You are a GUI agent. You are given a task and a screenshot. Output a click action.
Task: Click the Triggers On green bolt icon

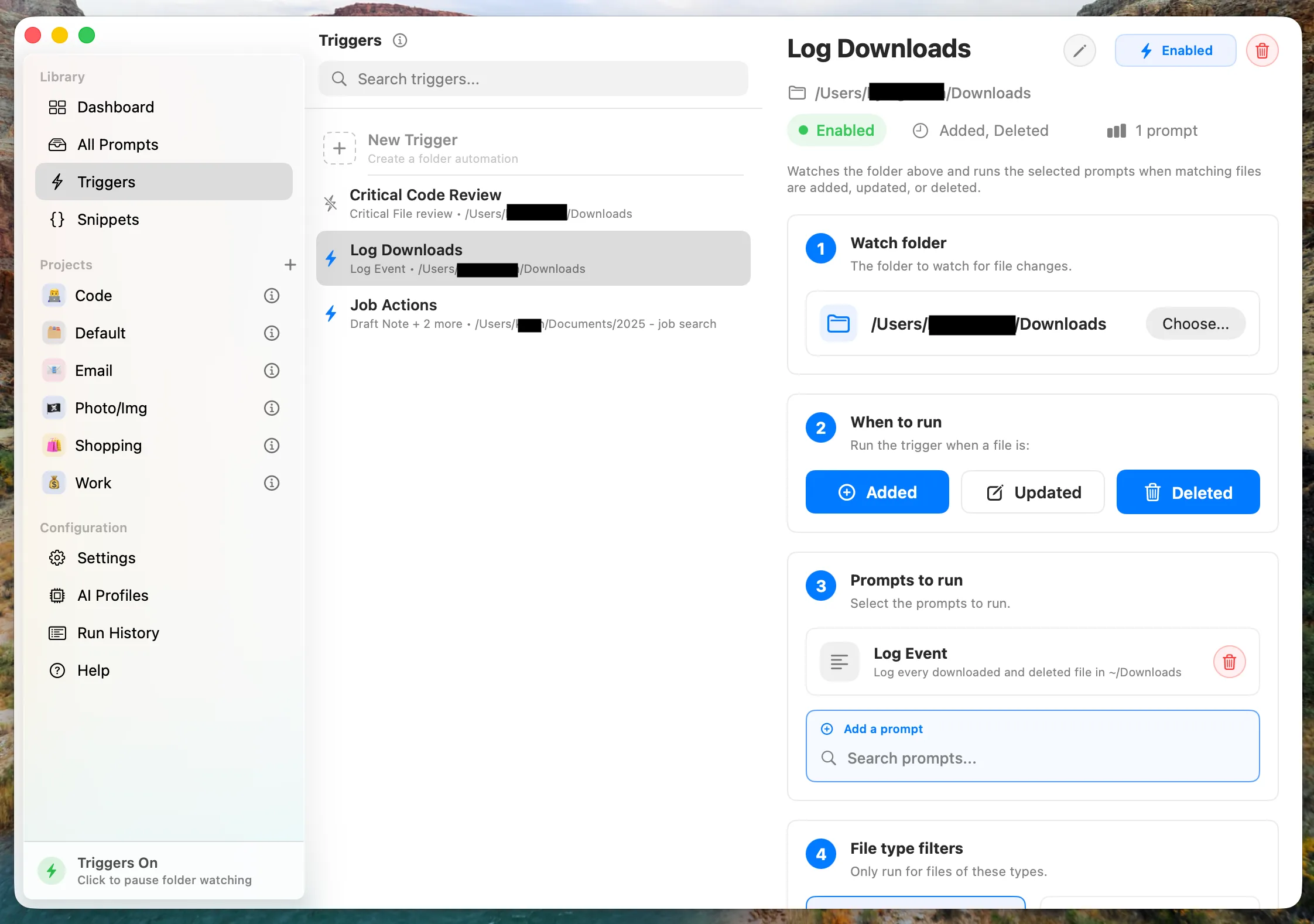(x=52, y=871)
